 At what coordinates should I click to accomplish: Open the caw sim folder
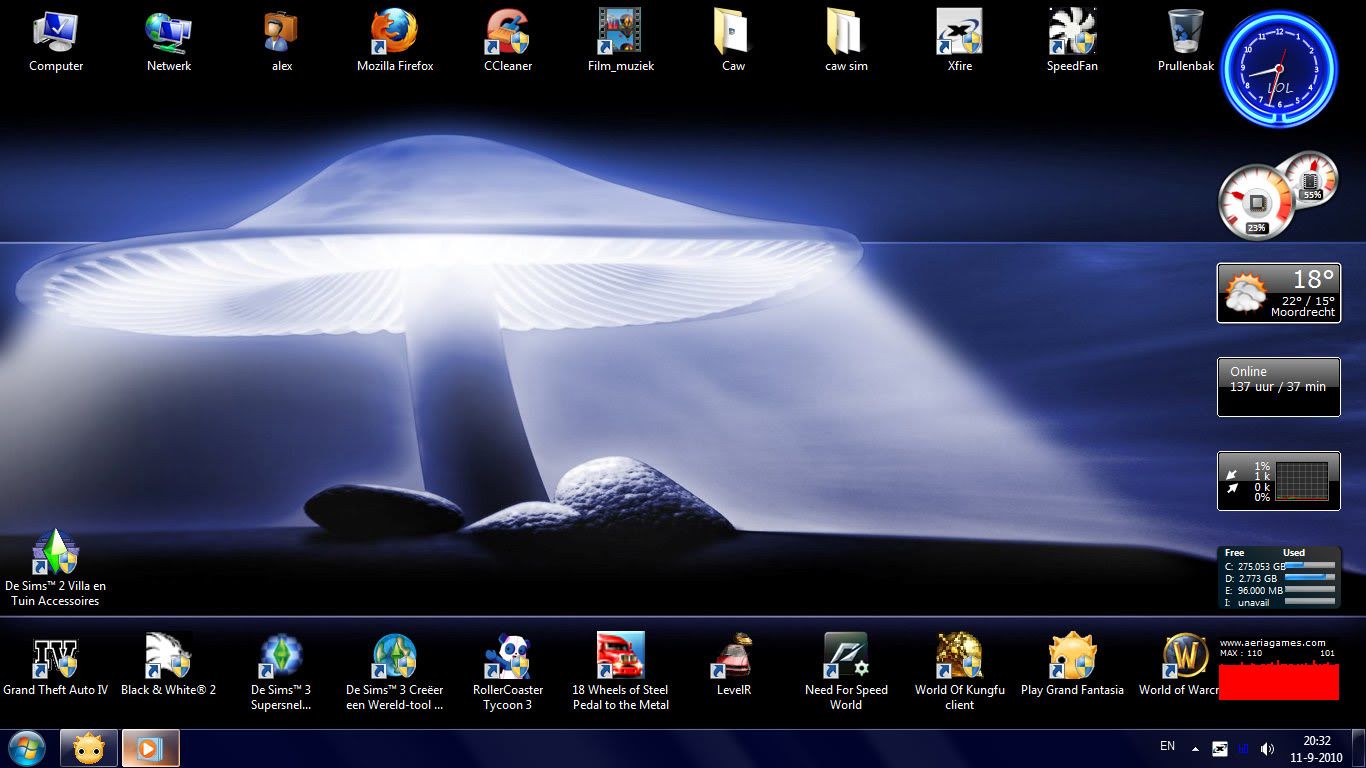[846, 41]
